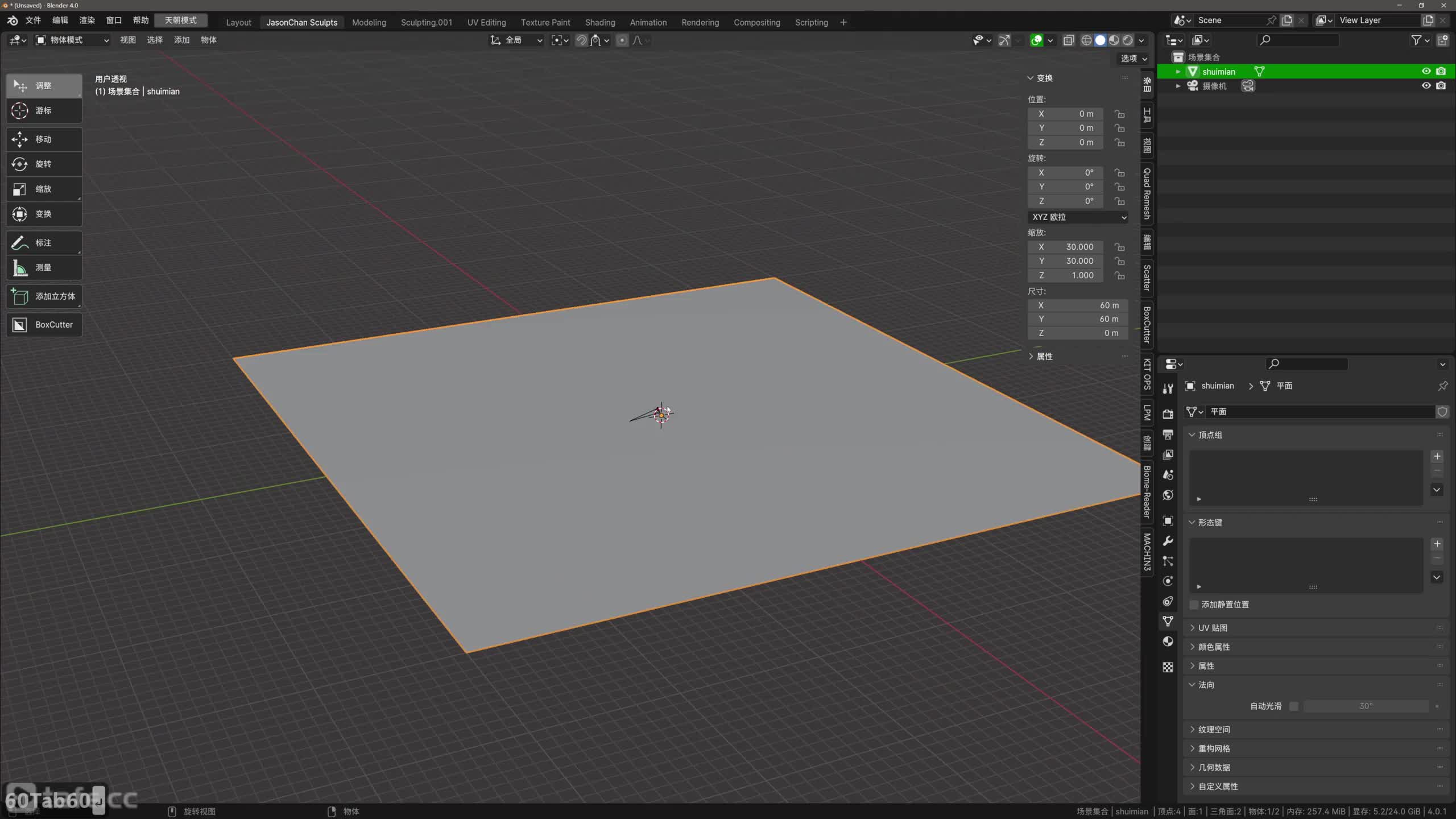Activate the BoxCutter tool

pyautogui.click(x=44, y=325)
